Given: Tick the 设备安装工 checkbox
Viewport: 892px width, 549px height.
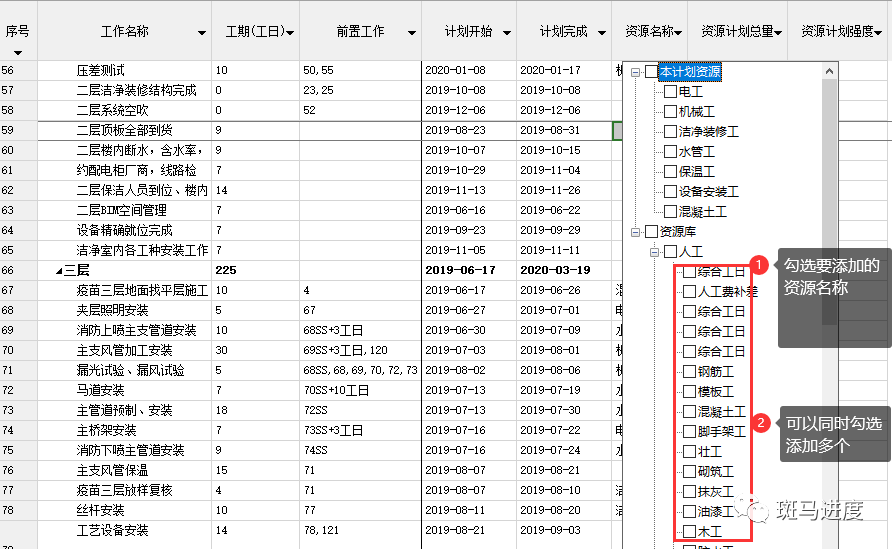Looking at the screenshot, I should pos(671,191).
